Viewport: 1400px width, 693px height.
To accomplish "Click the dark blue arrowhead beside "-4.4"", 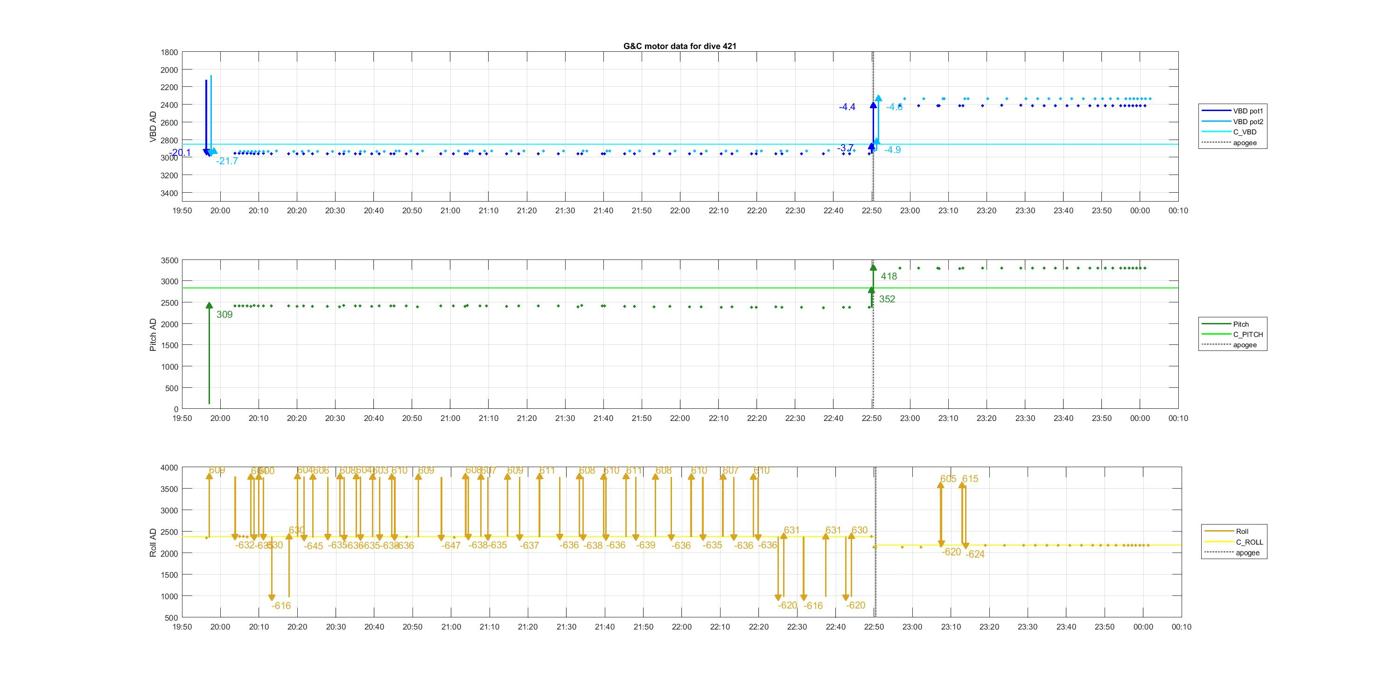I will point(873,104).
